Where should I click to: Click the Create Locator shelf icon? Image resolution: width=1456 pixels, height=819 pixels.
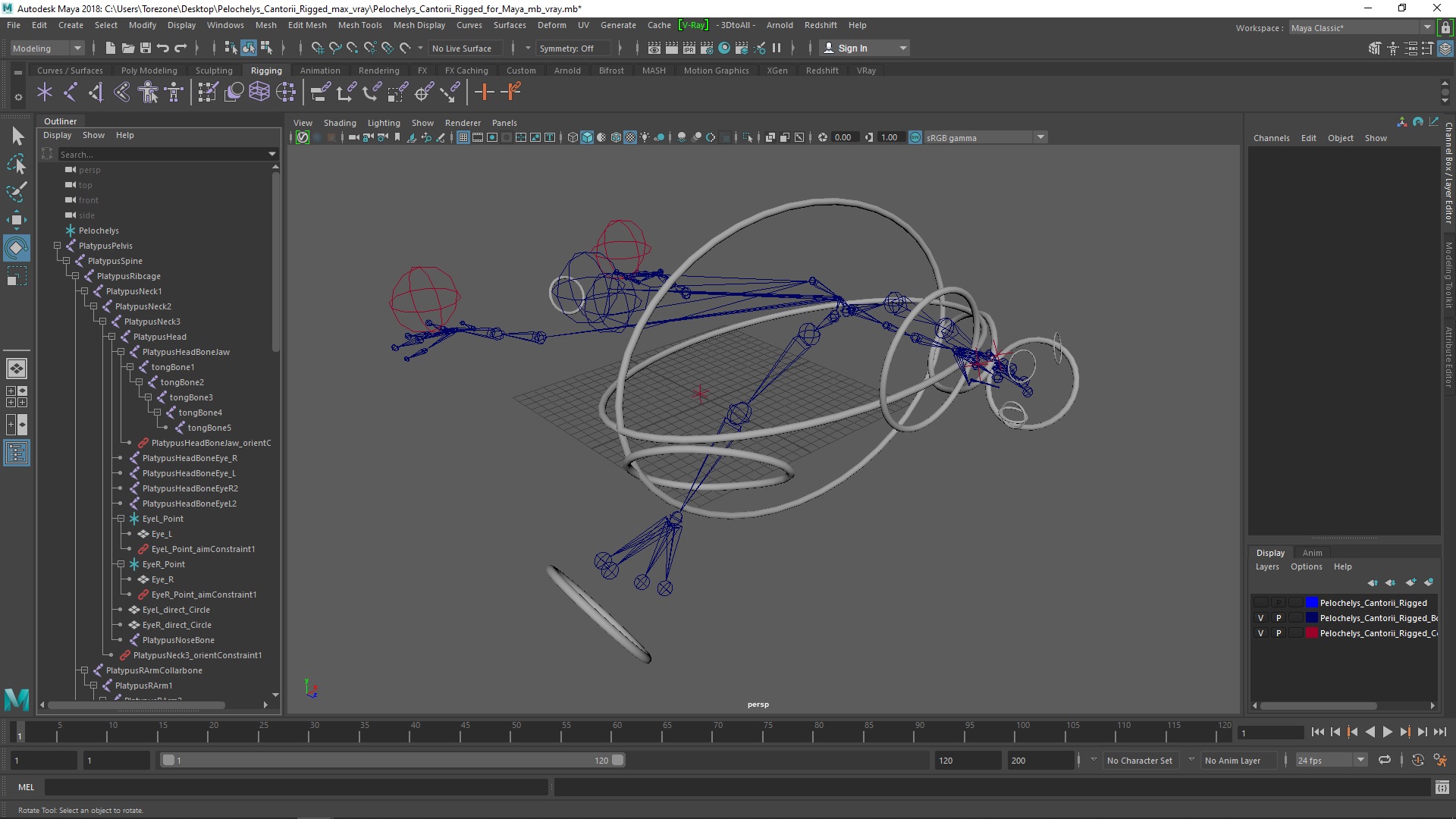[x=45, y=93]
